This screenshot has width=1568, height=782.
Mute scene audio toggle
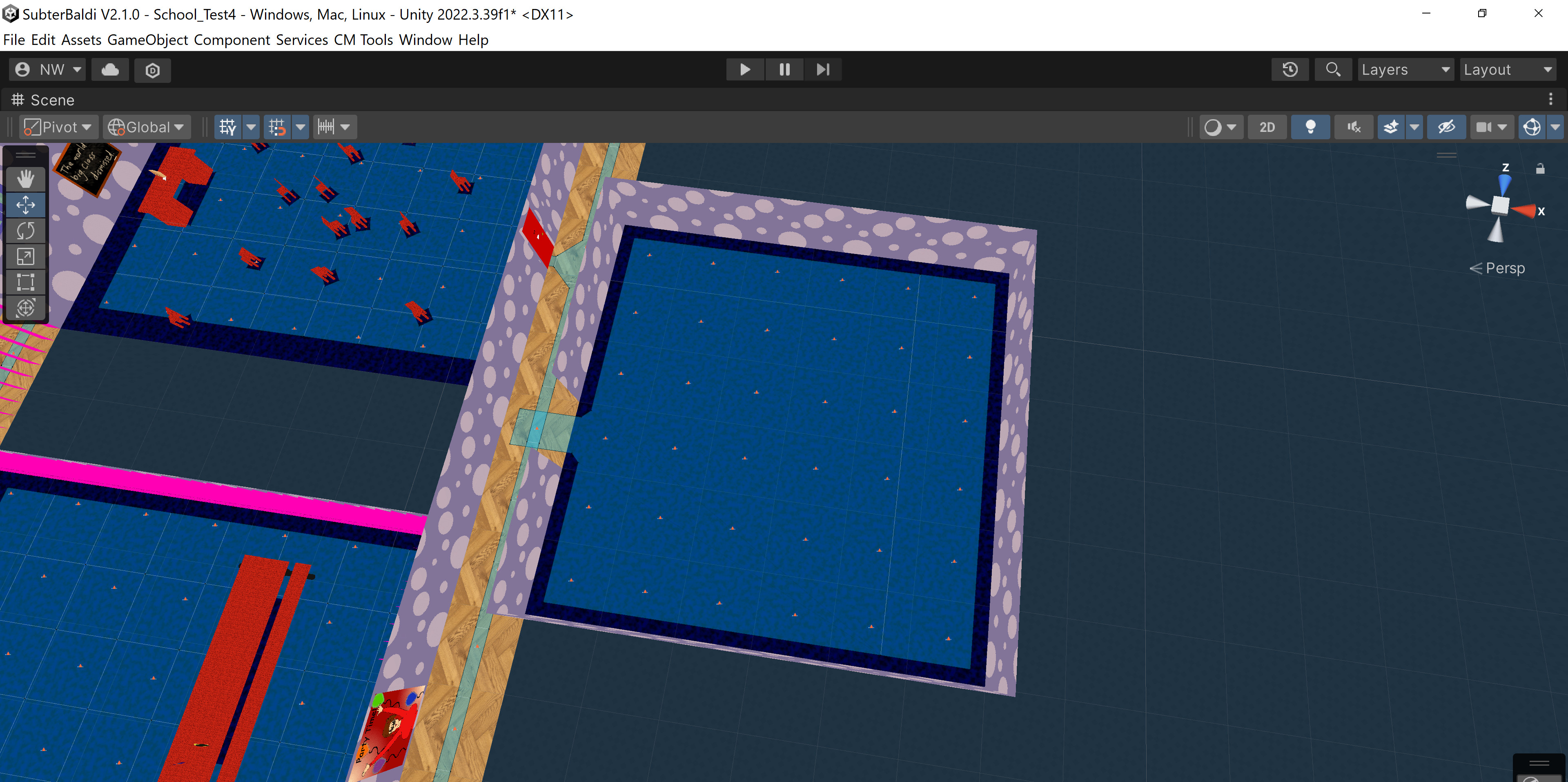1353,127
